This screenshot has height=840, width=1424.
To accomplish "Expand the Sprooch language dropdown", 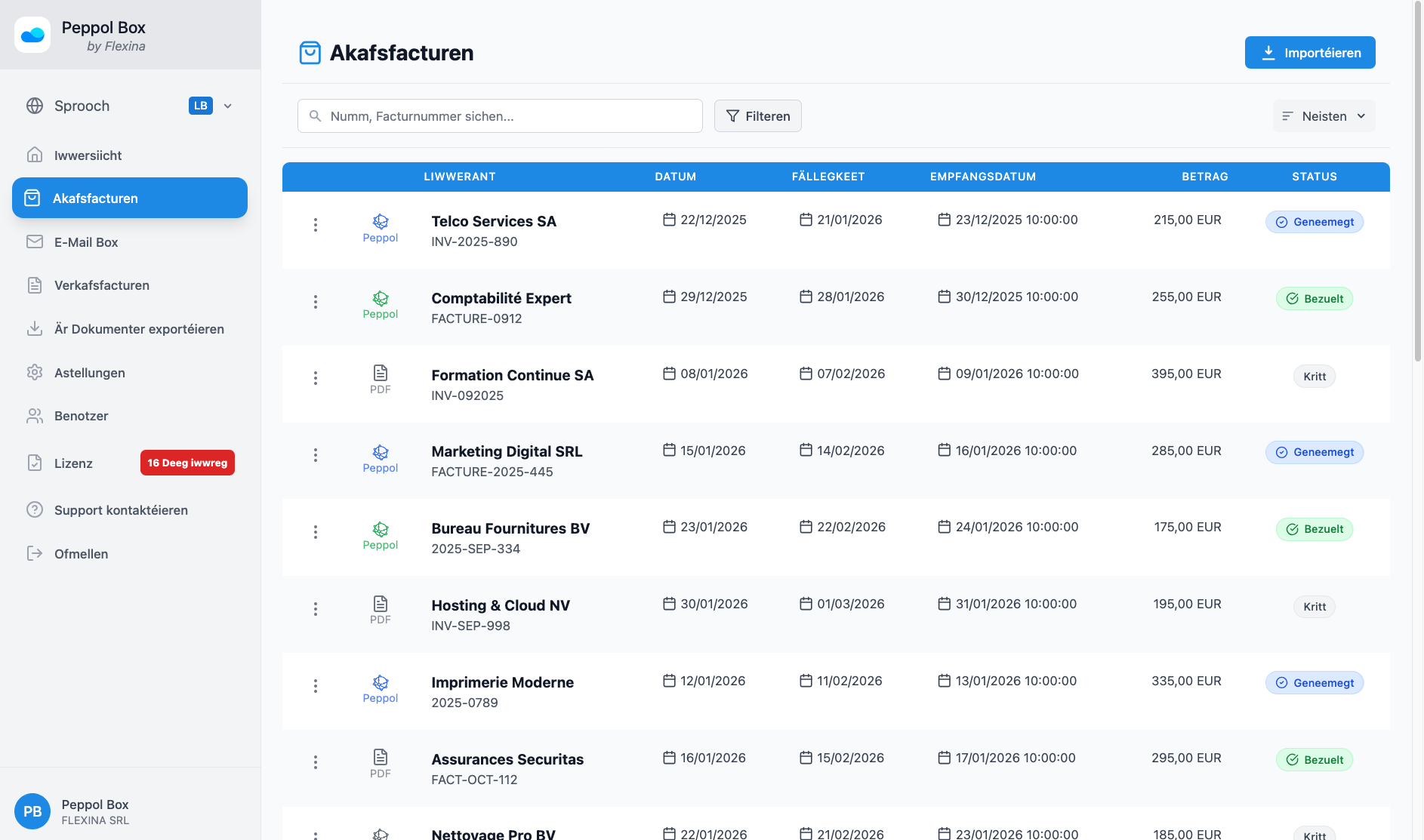I will click(227, 106).
